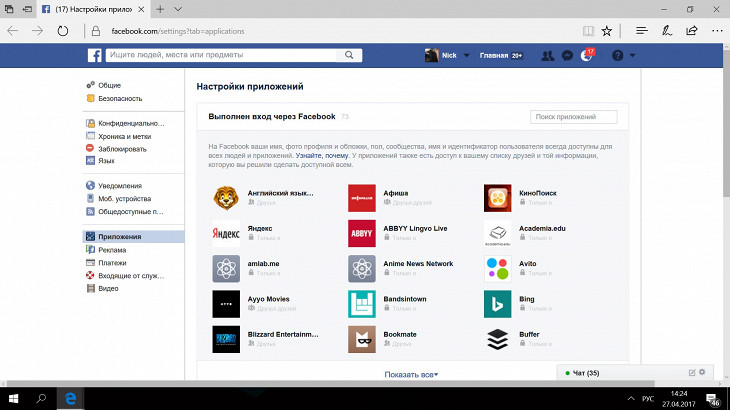The width and height of the screenshot is (730, 410).
Task: Open the friend requests icon
Action: click(x=546, y=56)
